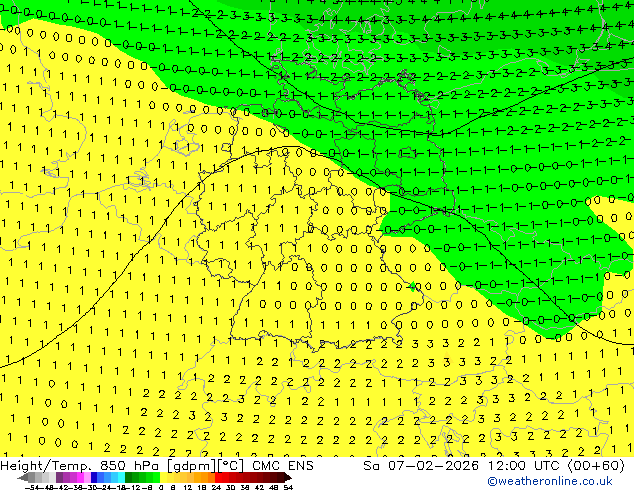Click the '54' legend scale value
The width and height of the screenshot is (634, 490).
(x=288, y=488)
